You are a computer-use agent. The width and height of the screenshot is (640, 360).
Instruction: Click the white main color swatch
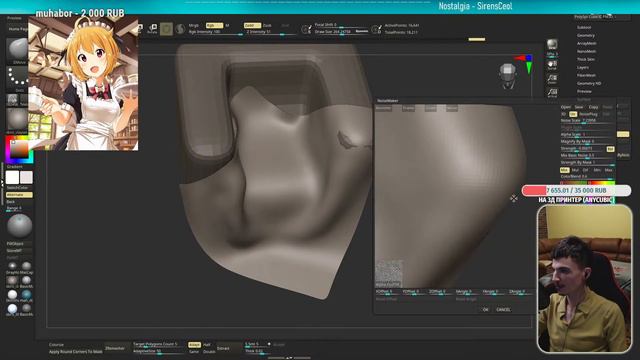(12, 178)
